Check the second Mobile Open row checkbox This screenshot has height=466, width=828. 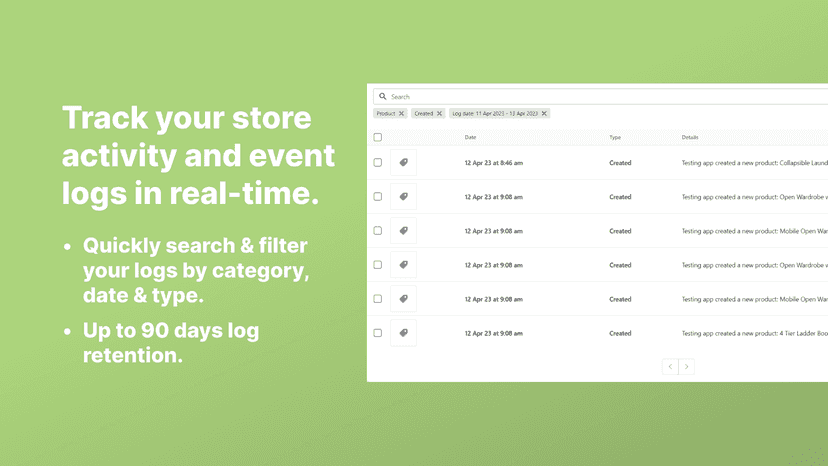(378, 299)
